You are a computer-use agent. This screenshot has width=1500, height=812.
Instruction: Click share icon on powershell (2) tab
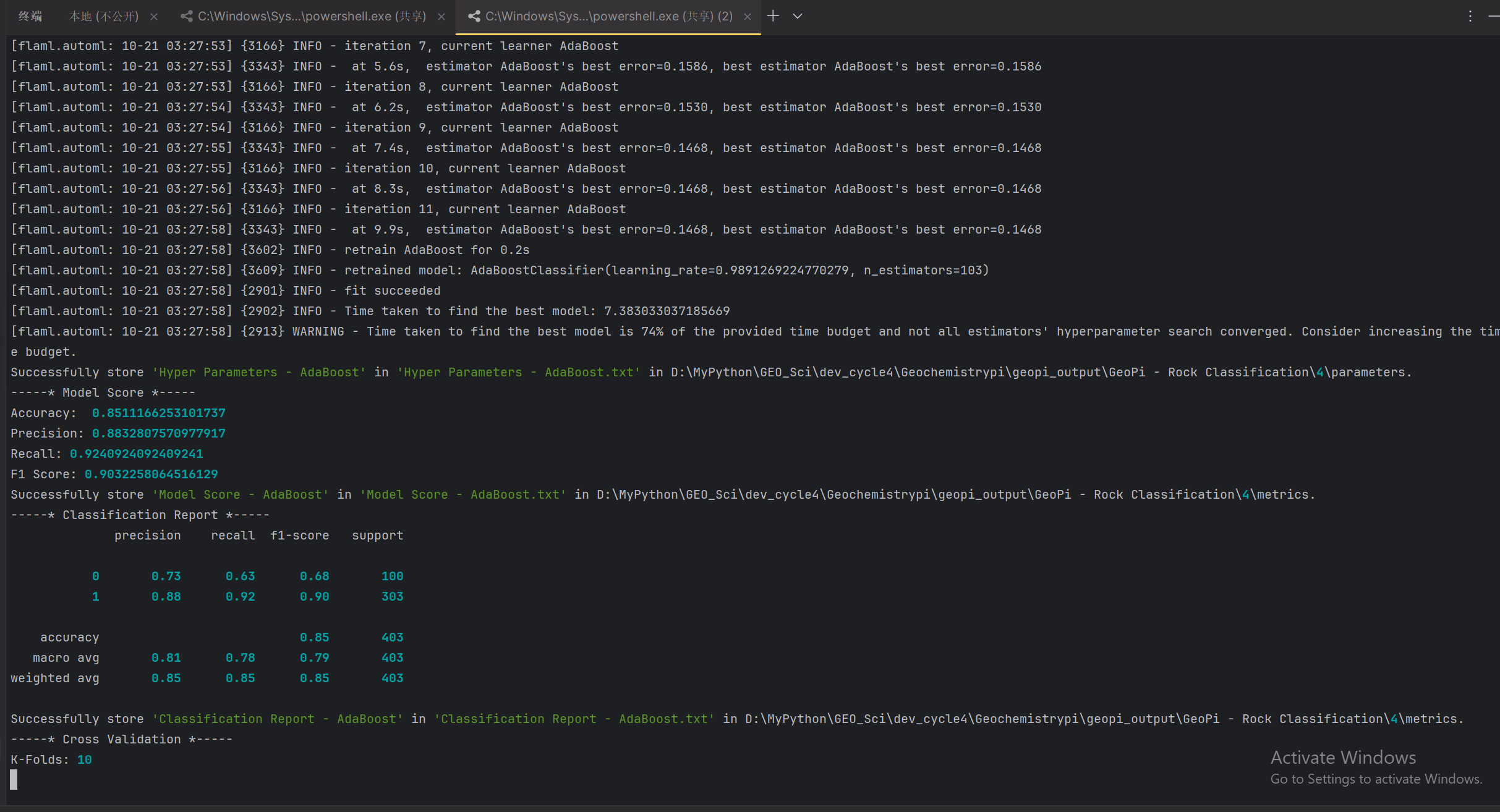tap(474, 17)
